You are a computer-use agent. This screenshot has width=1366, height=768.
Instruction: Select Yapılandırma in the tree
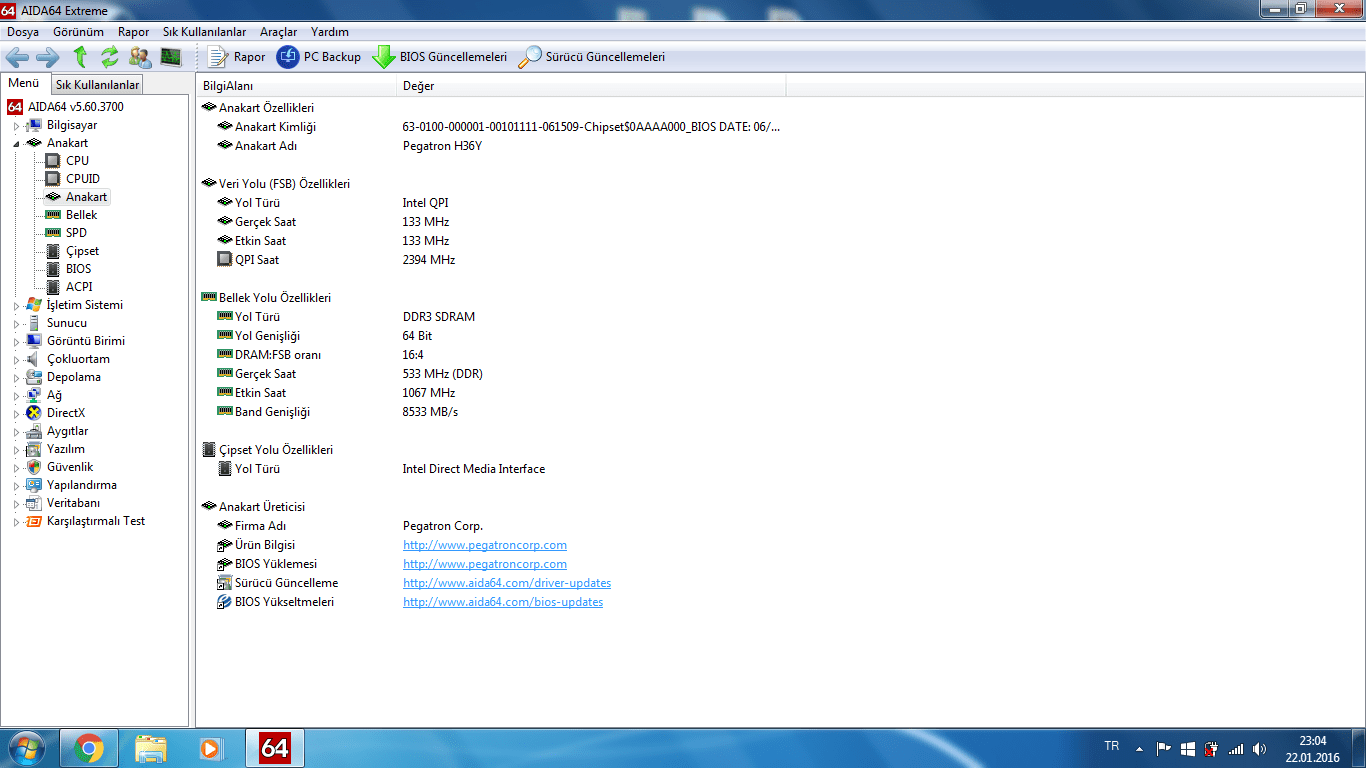tap(81, 485)
